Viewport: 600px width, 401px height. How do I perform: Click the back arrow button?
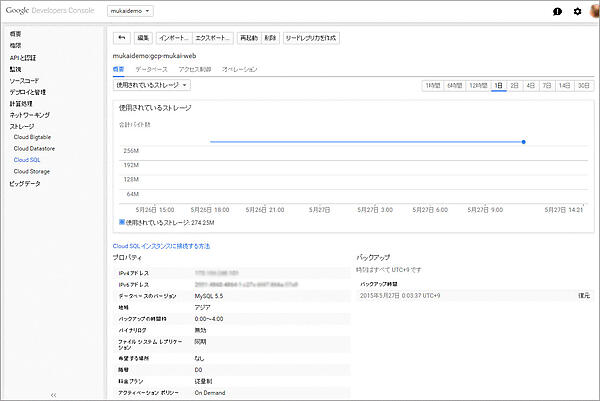[x=122, y=37]
